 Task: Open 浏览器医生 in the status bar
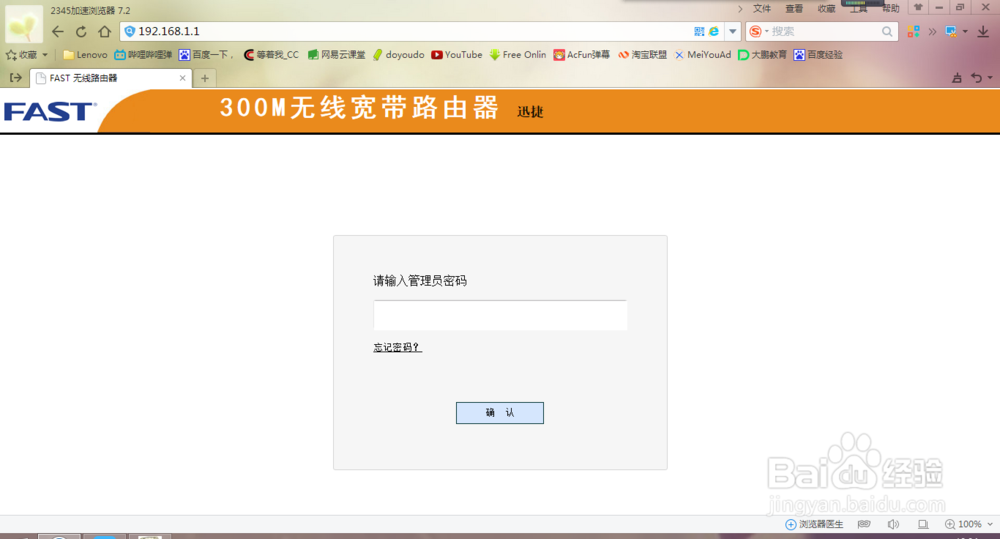tap(814, 524)
